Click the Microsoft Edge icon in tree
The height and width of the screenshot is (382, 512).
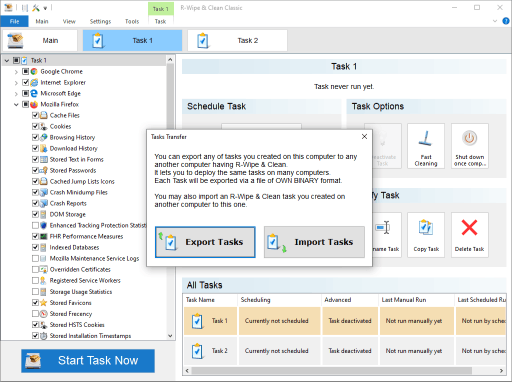[x=34, y=93]
